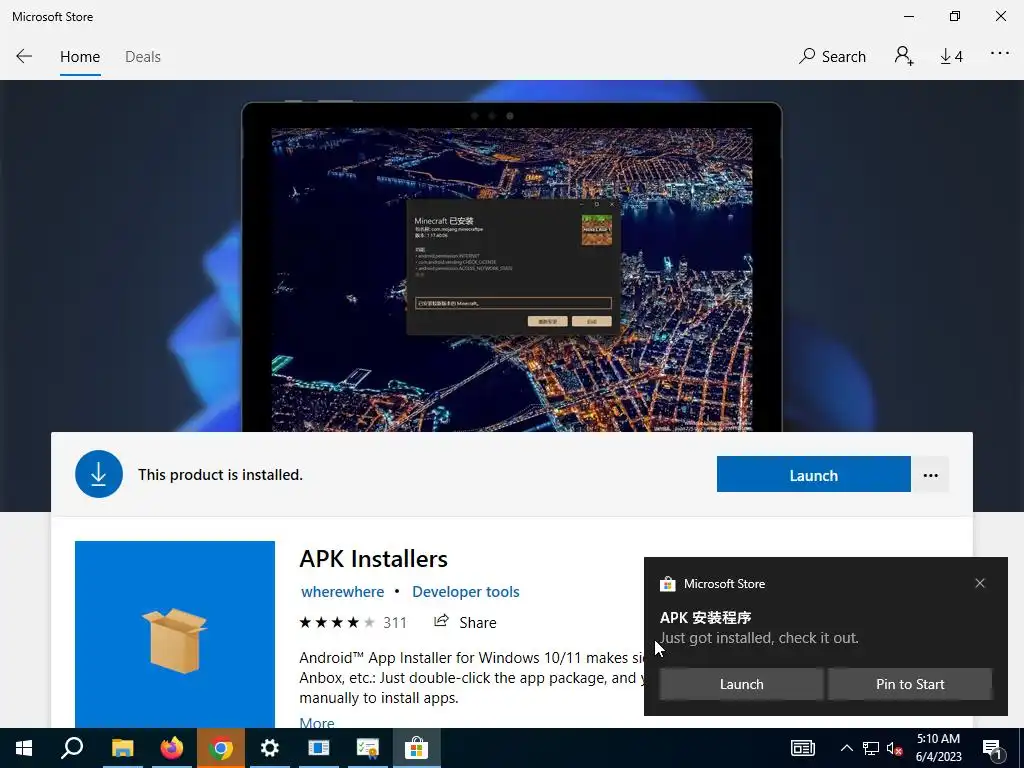1024x768 pixels.
Task: Pin to Start from notification
Action: click(x=910, y=684)
